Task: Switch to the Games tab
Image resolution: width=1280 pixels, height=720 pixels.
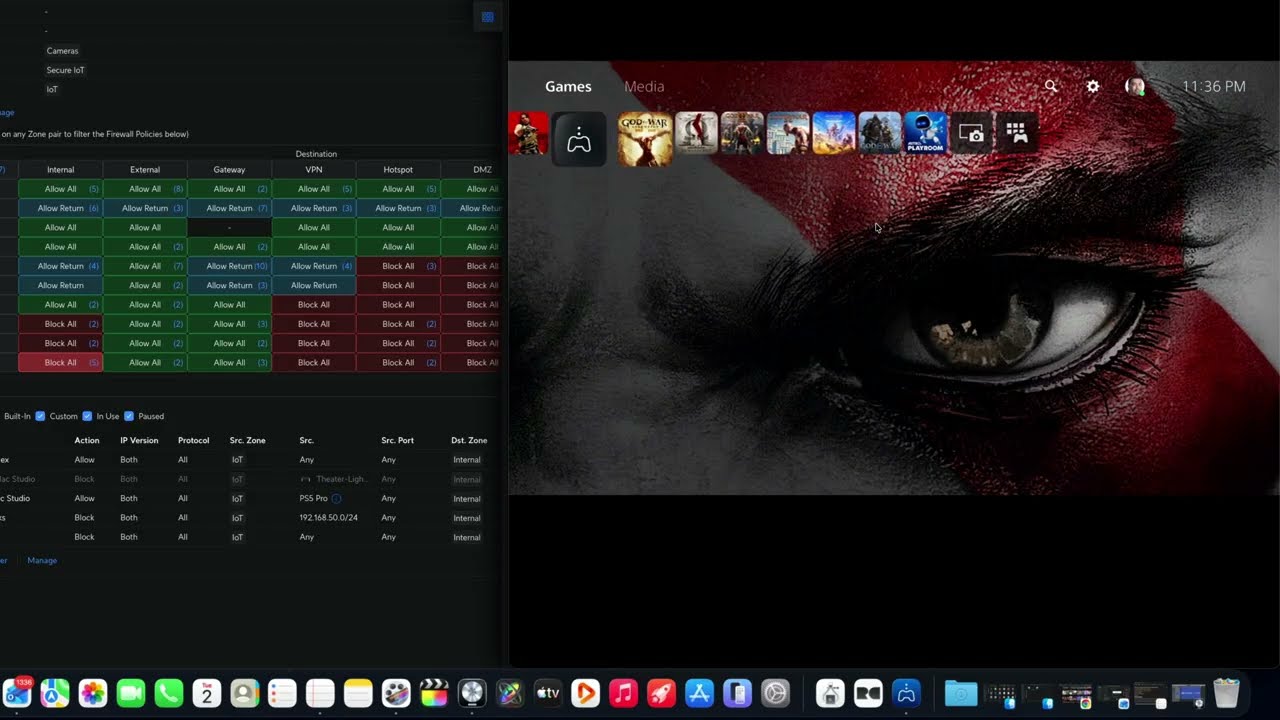Action: (x=568, y=87)
